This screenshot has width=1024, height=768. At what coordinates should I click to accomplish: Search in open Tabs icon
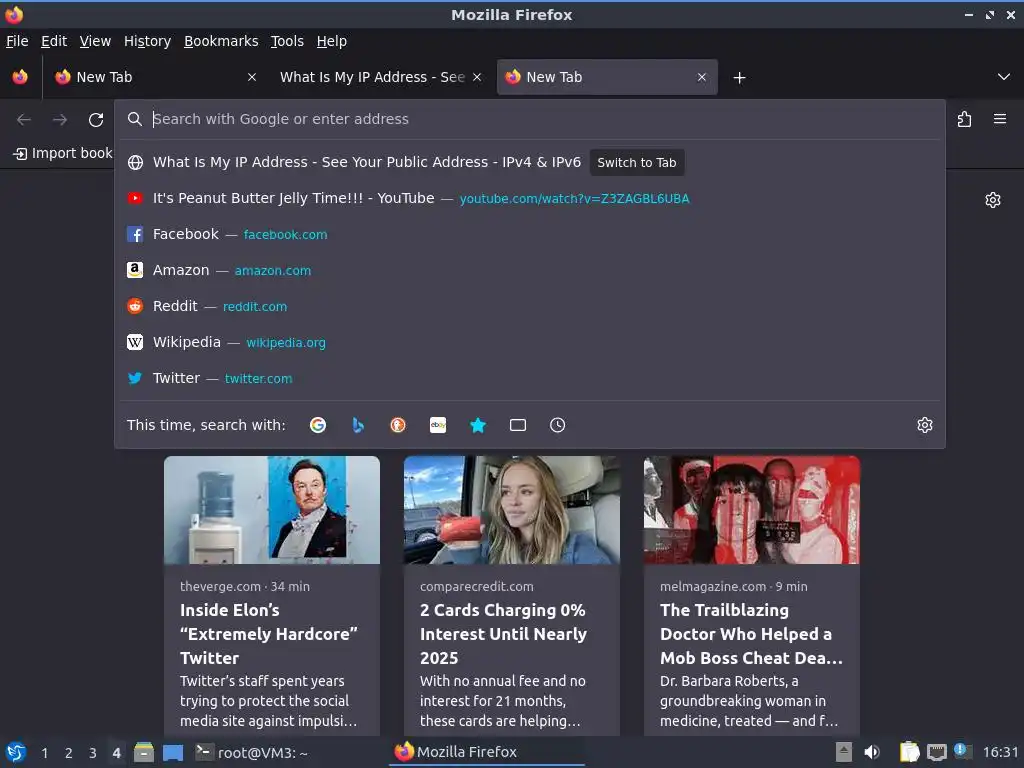(518, 425)
